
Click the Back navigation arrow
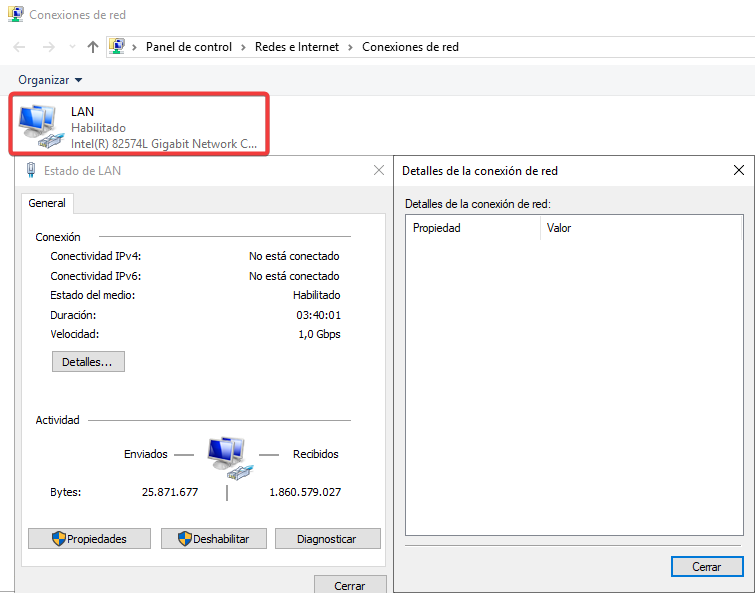(x=20, y=47)
